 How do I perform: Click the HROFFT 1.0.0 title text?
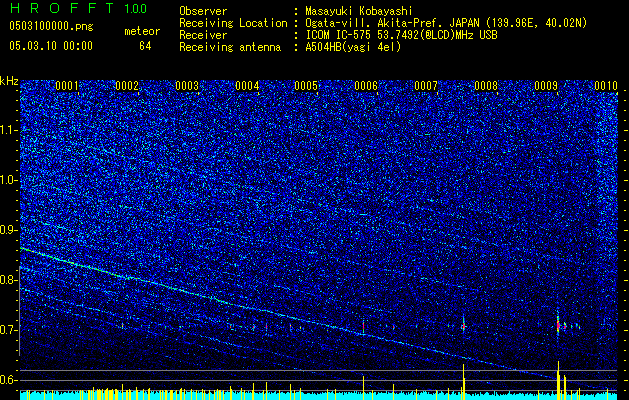pos(78,8)
